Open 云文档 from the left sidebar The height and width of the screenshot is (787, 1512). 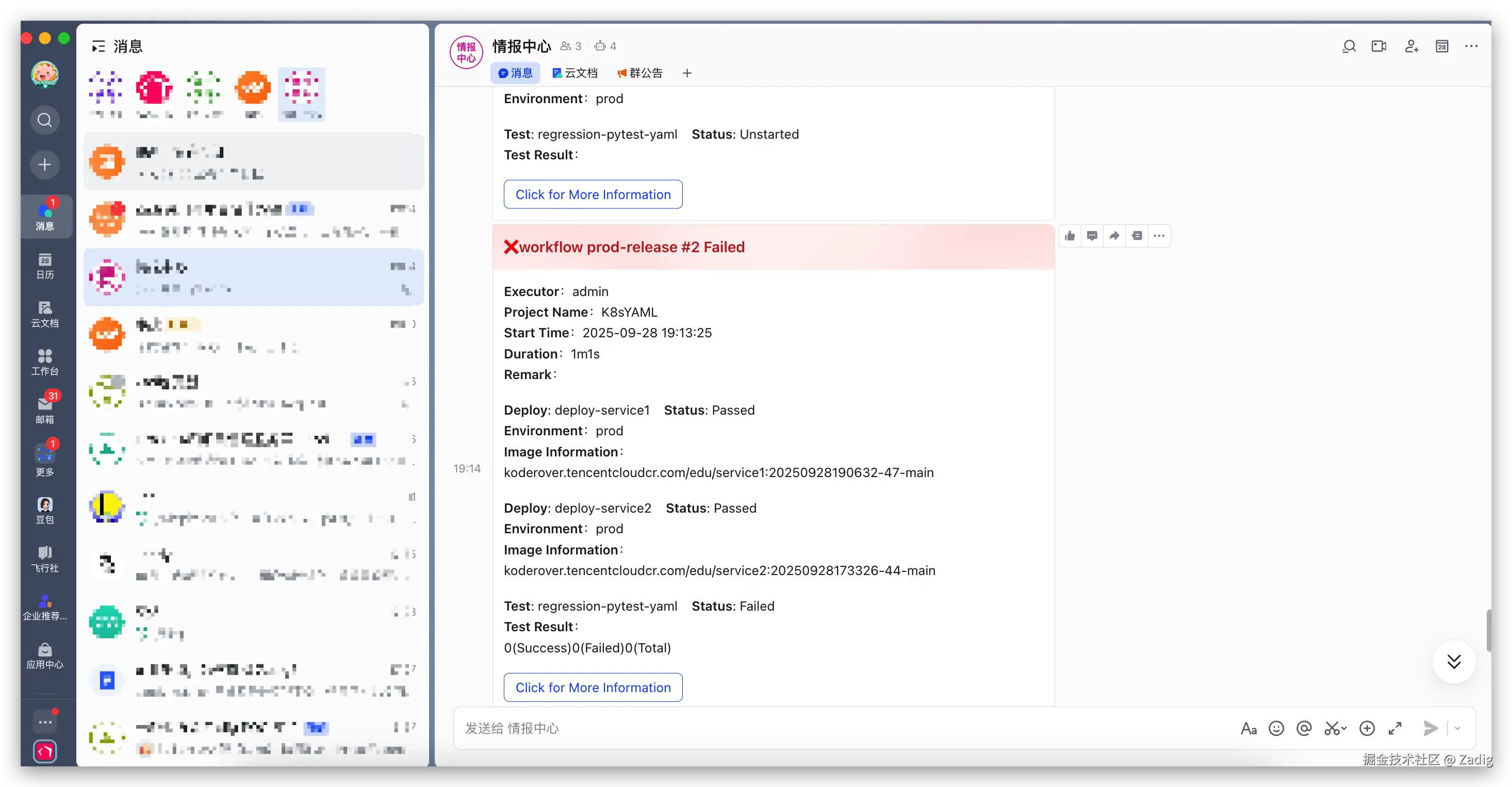(45, 314)
